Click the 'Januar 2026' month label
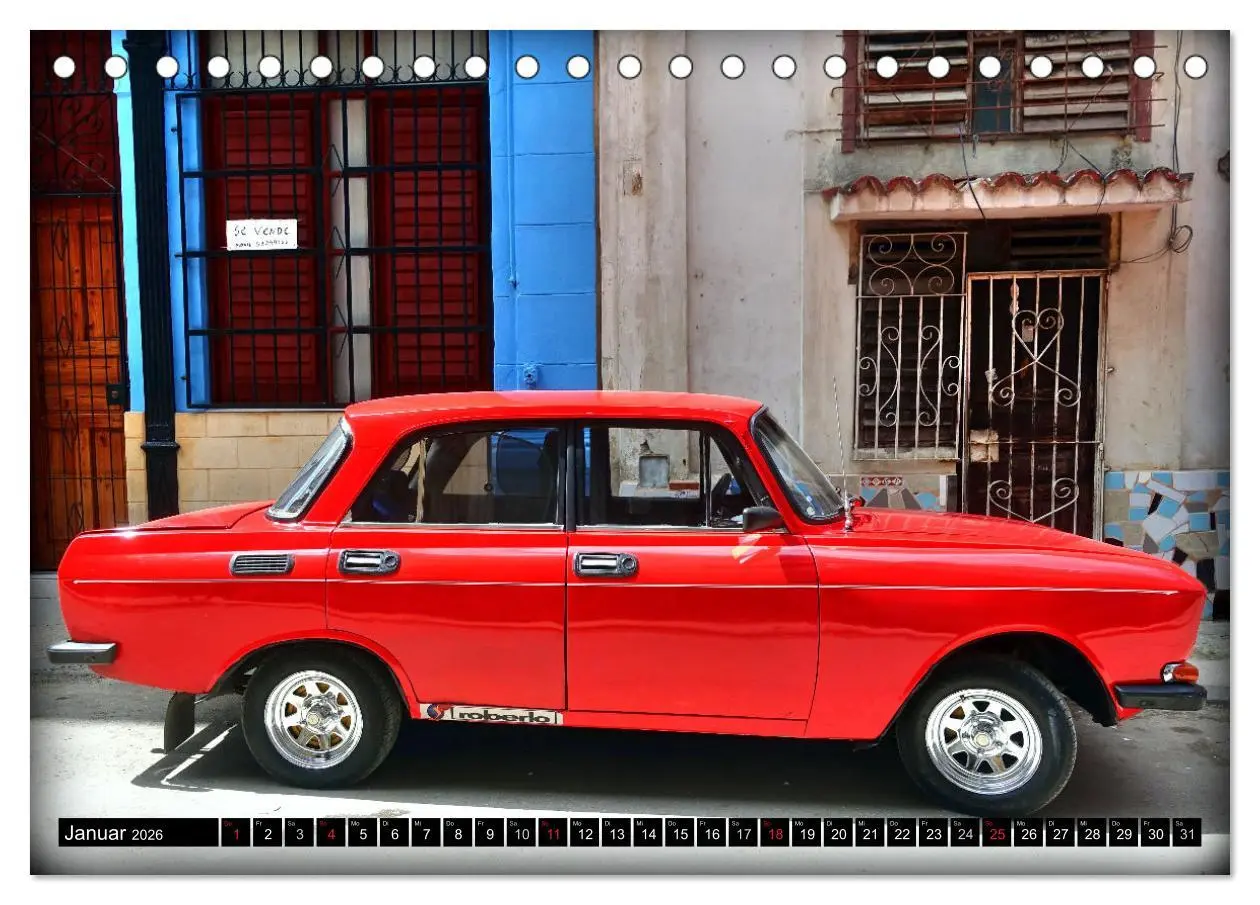Image resolution: width=1260 pixels, height=905 pixels. [x=113, y=833]
